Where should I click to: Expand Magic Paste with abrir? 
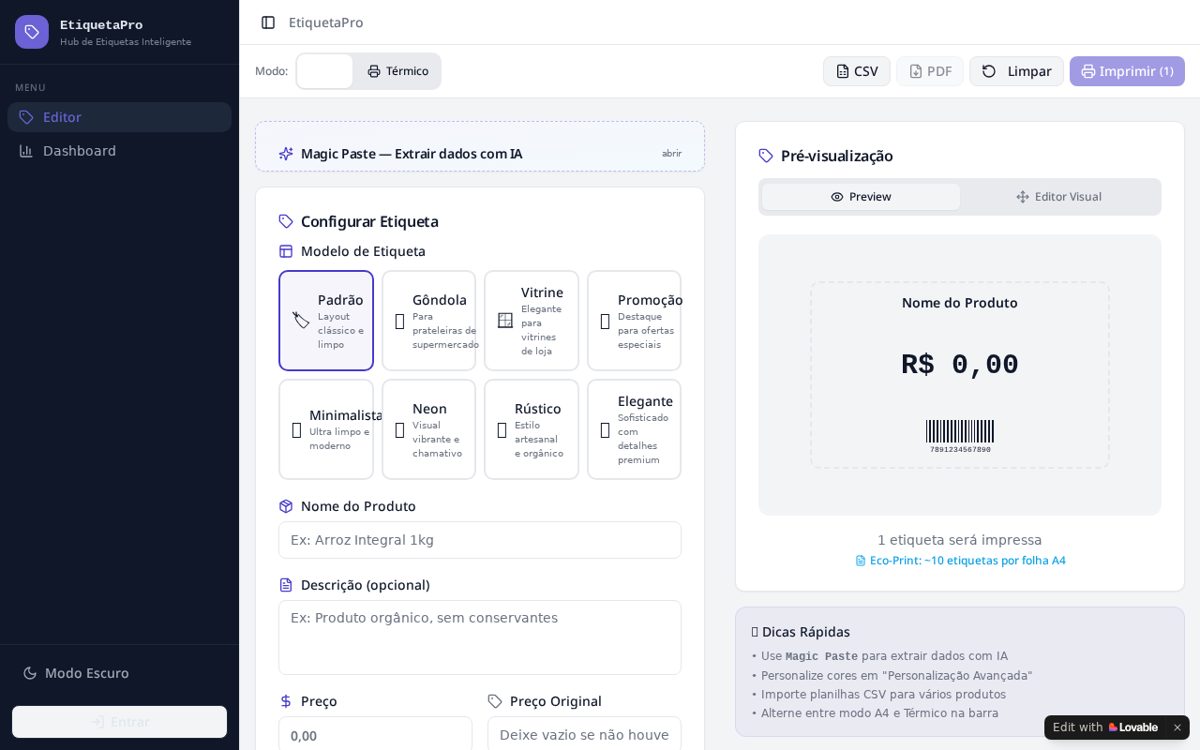click(x=672, y=154)
